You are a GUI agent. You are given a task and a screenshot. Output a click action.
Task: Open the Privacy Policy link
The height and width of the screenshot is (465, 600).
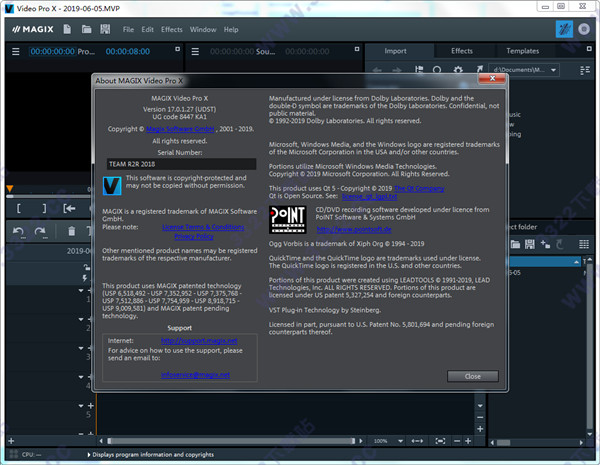[x=194, y=237]
